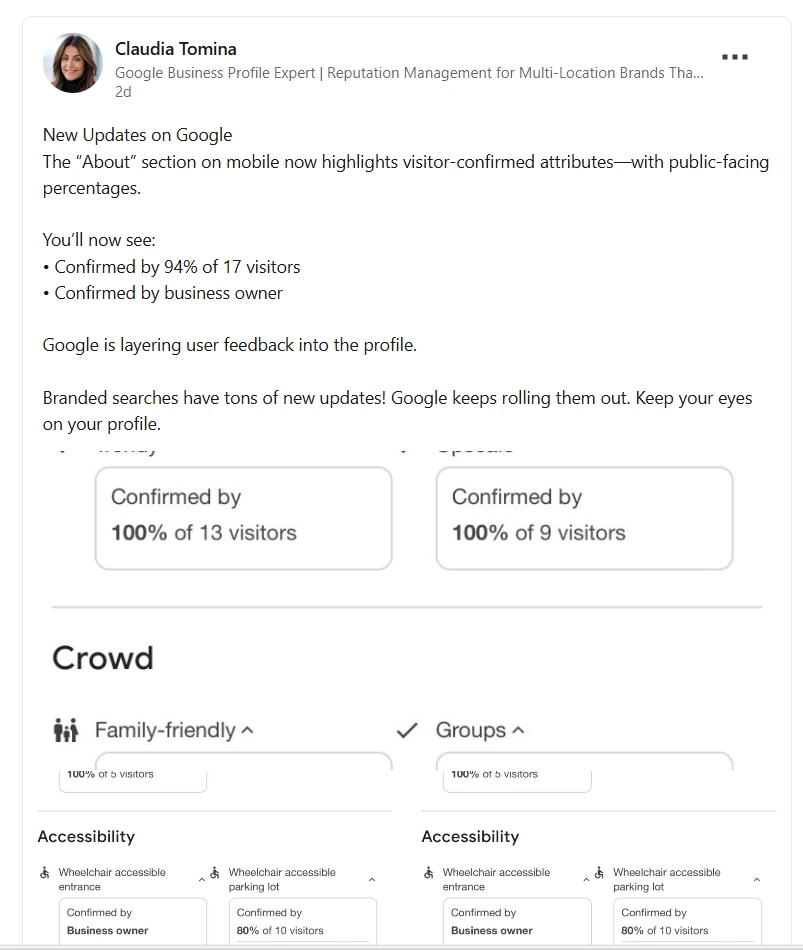Collapse the Family-friendly attribute chevron

(247, 731)
